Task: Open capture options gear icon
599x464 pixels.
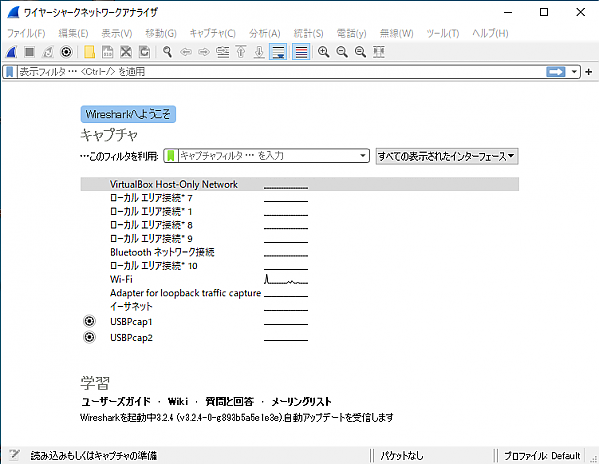Action: coord(66,52)
